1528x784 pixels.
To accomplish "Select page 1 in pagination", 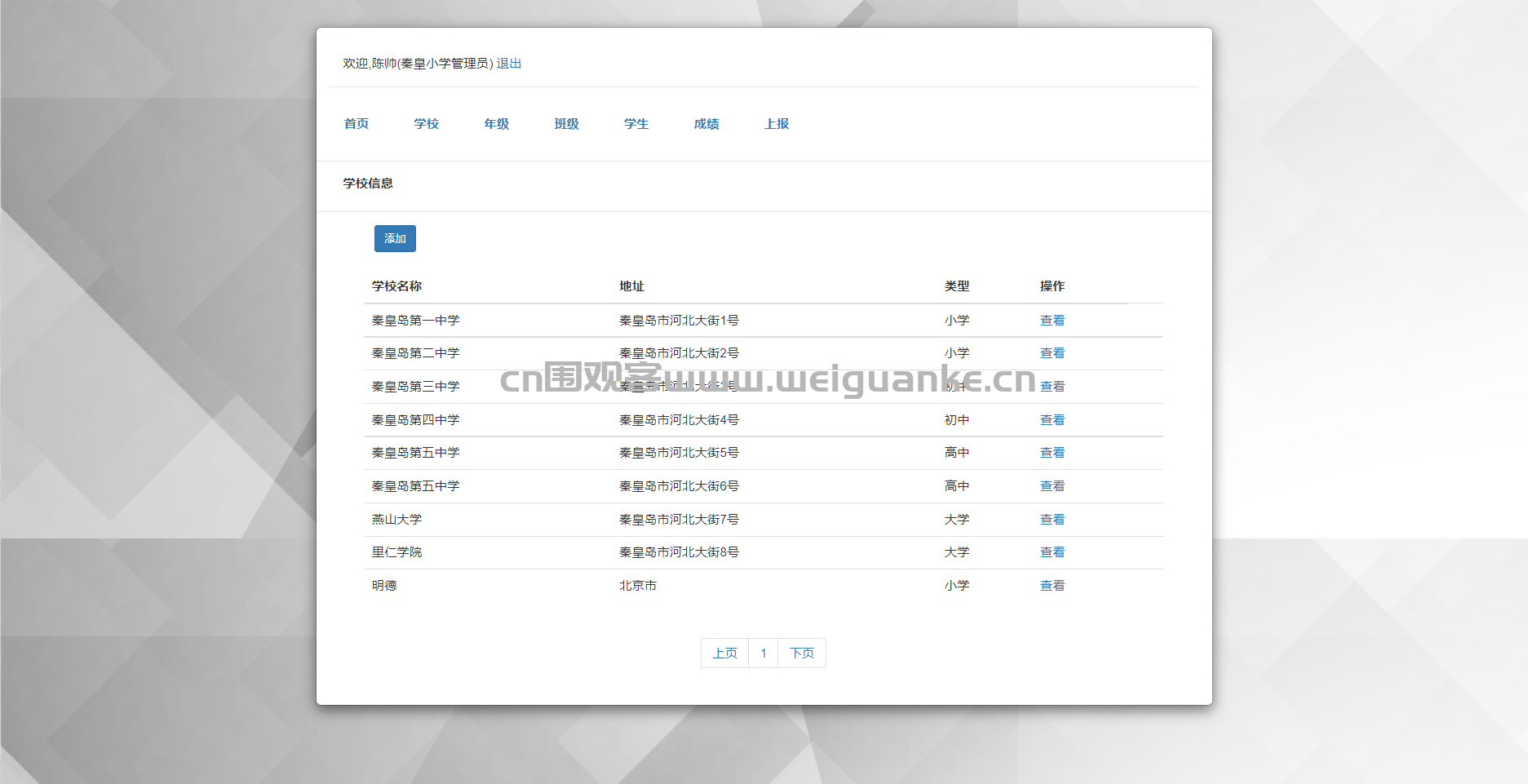I will pos(764,653).
